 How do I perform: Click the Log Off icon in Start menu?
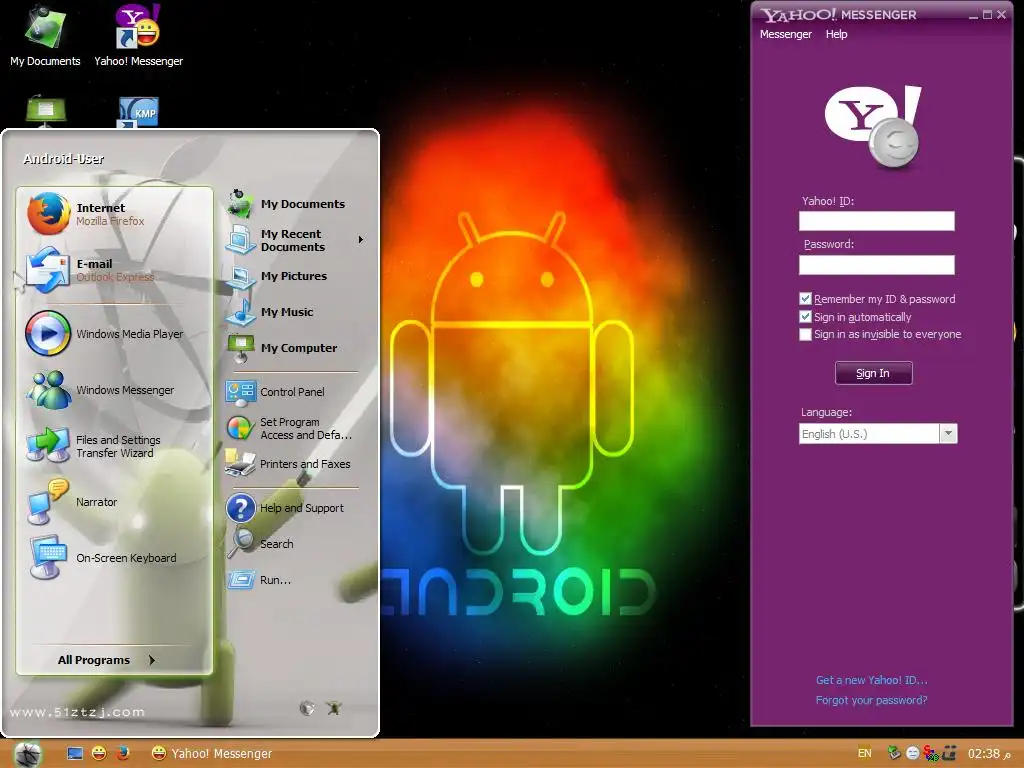coord(307,708)
